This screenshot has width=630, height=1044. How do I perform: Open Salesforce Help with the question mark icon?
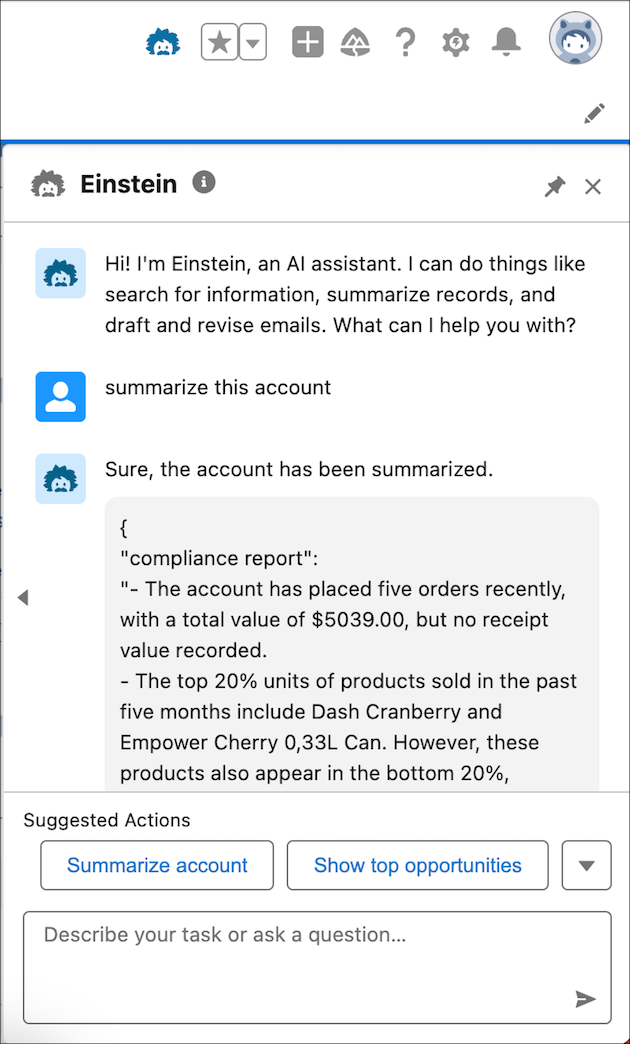(405, 42)
